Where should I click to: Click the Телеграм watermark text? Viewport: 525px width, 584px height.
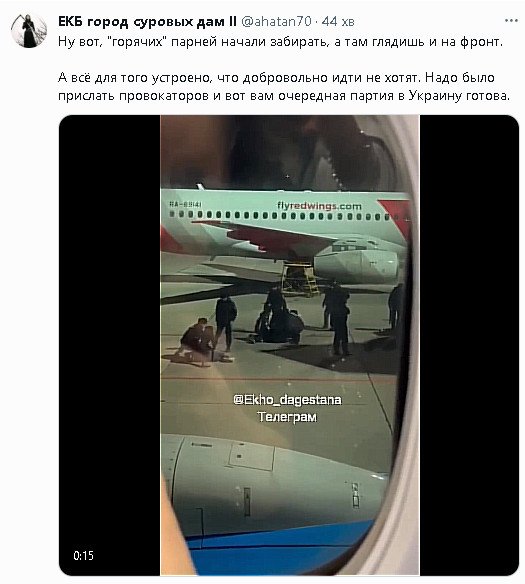tap(287, 416)
